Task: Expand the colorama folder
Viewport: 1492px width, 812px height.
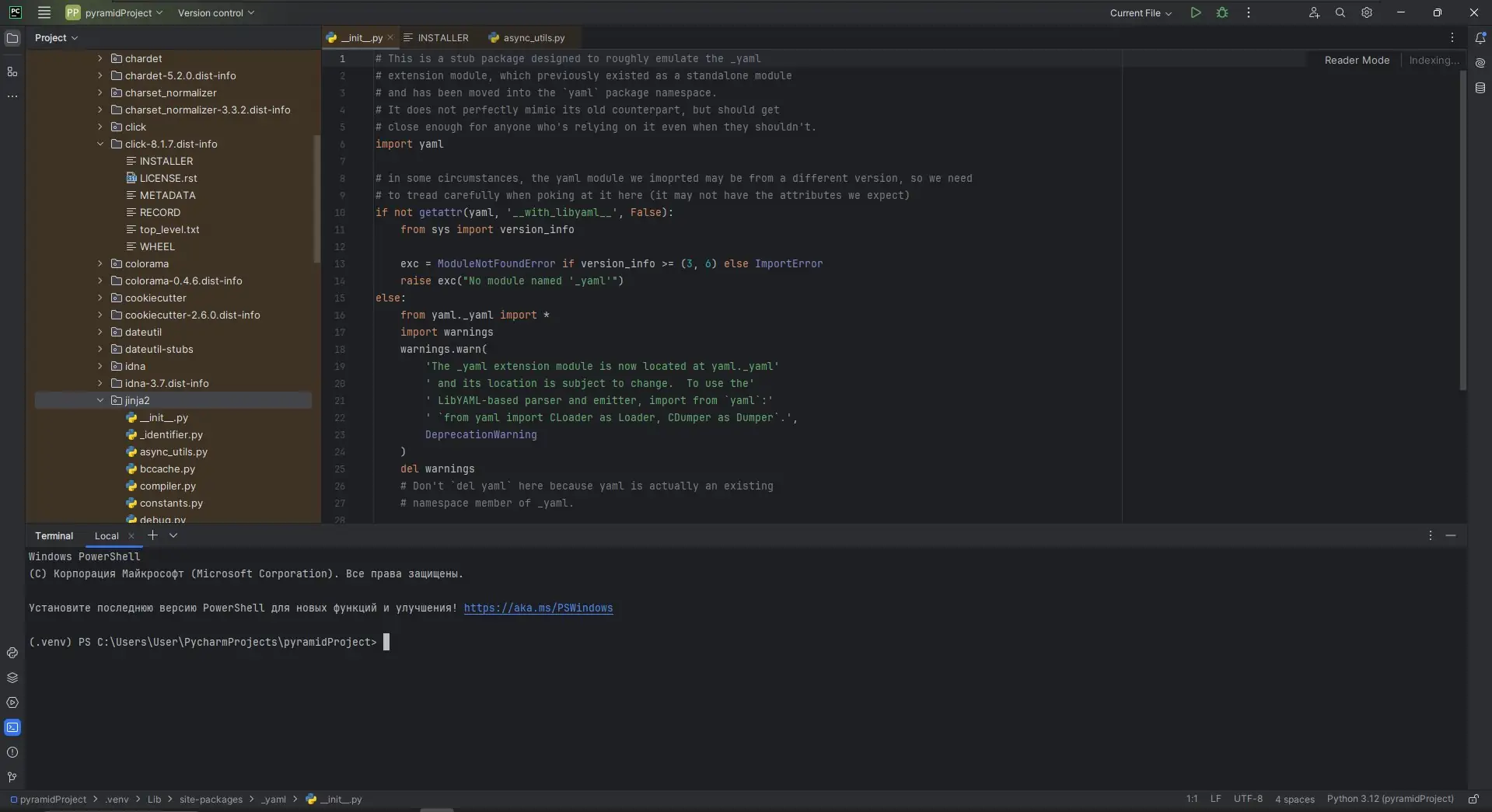Action: pos(100,263)
